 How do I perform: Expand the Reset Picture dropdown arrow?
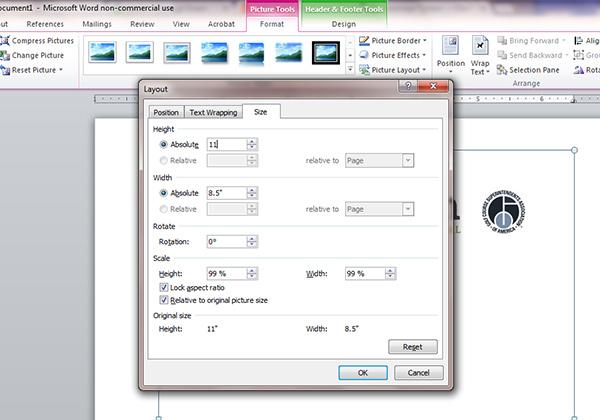coord(61,70)
